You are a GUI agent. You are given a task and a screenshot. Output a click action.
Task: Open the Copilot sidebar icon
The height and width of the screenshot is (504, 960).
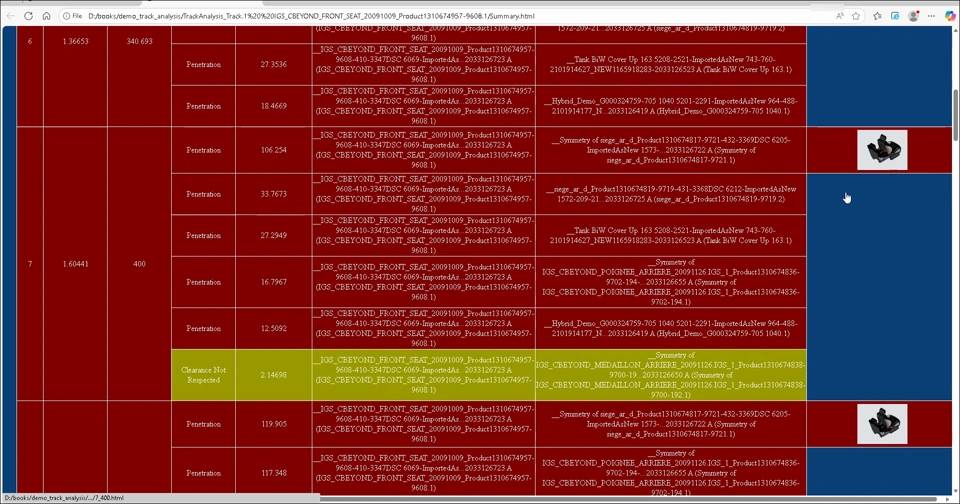(950, 16)
